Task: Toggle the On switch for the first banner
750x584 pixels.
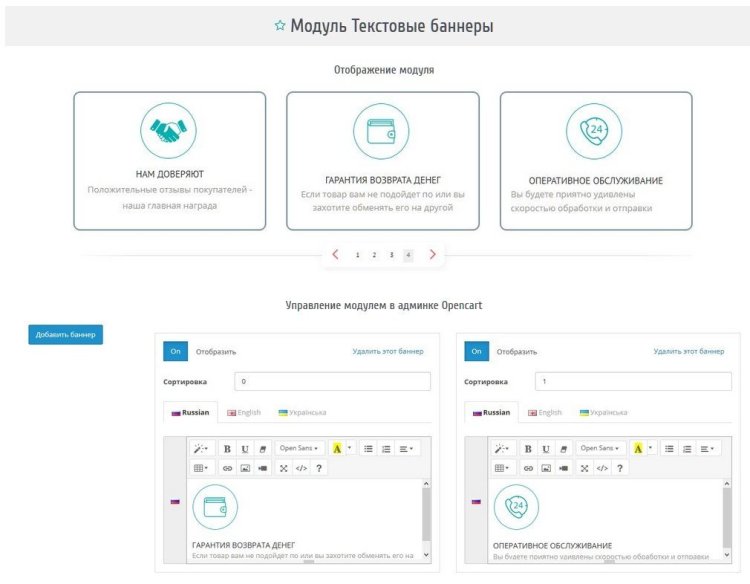Action: [175, 351]
